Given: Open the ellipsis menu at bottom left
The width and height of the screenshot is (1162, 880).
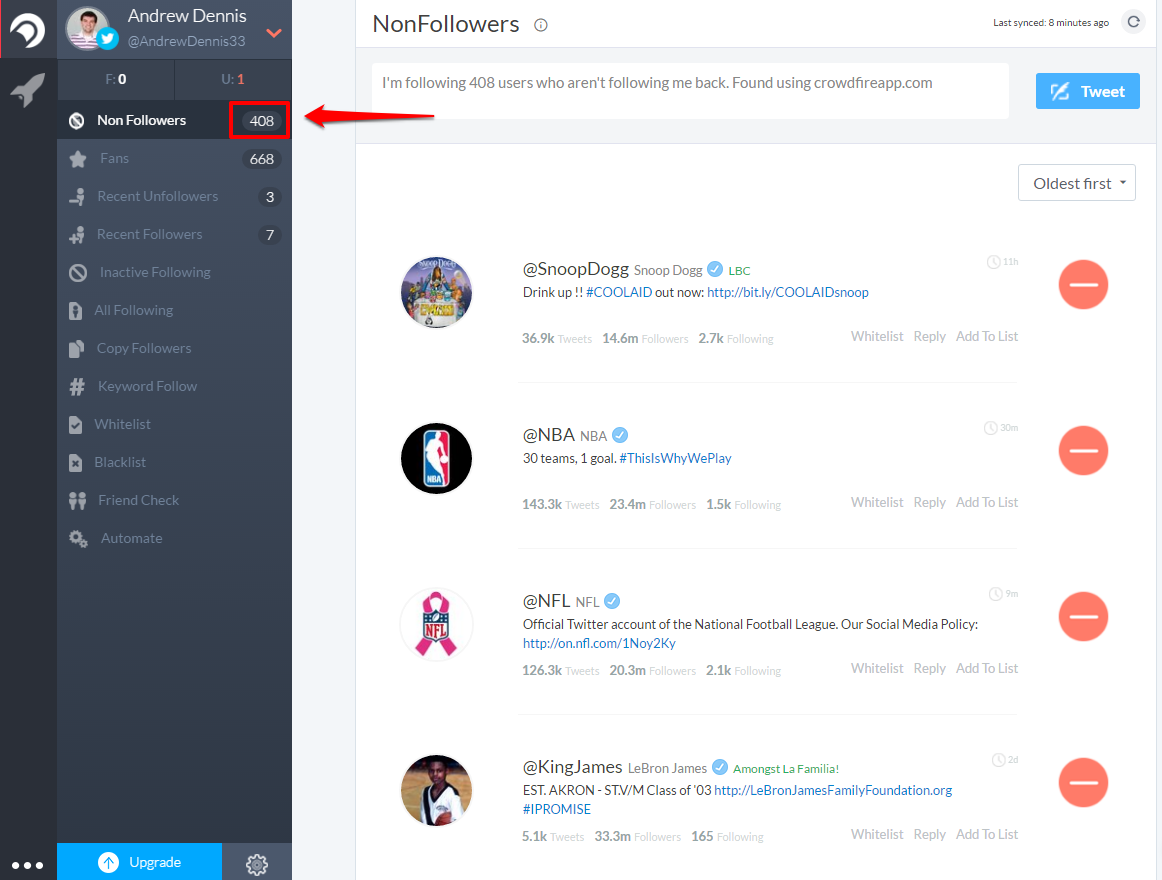Looking at the screenshot, I should click(x=28, y=864).
